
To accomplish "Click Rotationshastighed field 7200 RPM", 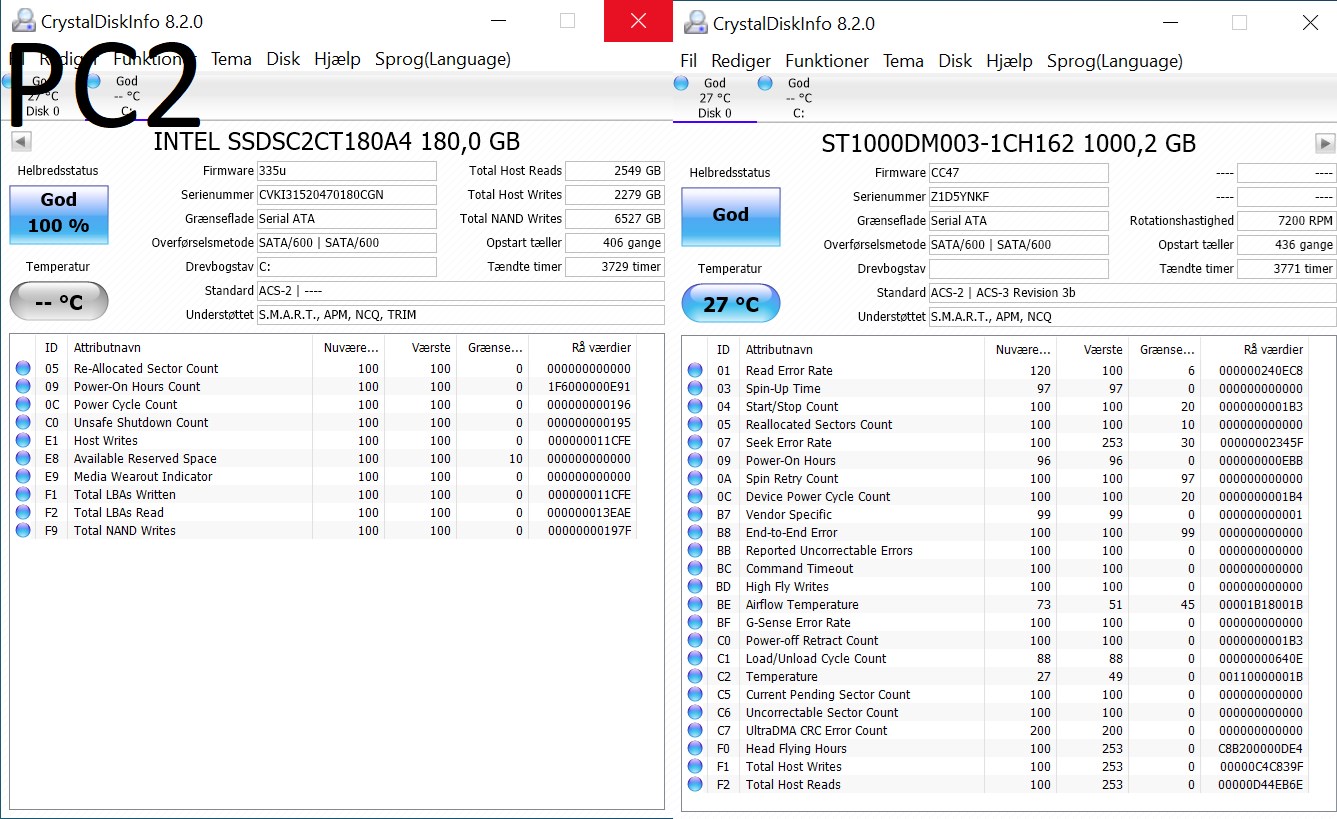I will (1287, 221).
